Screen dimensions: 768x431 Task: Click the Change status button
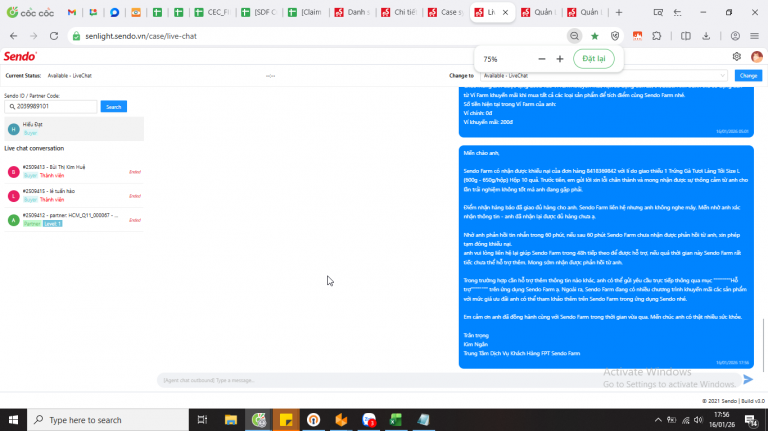(x=748, y=75)
